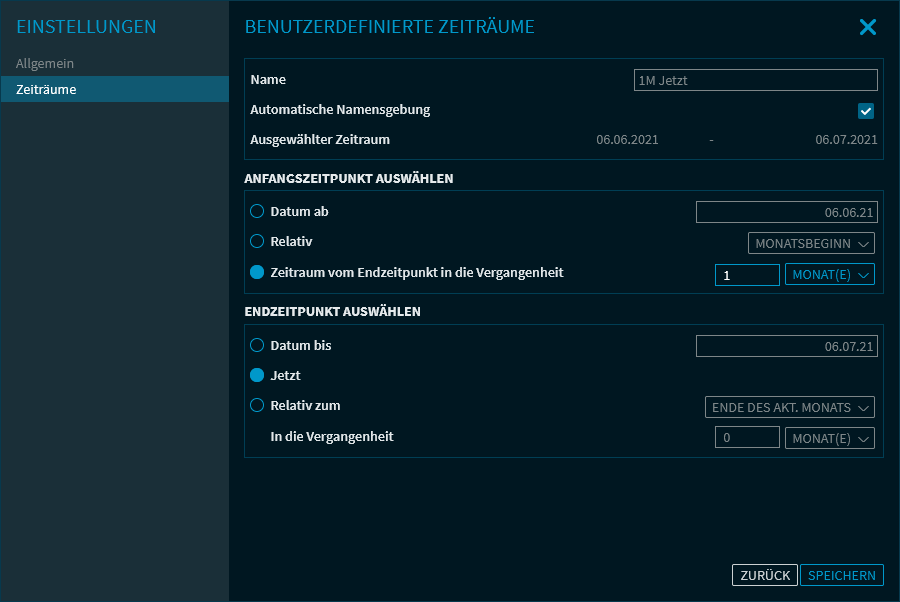Select the 'Datum ab' radio option

tap(257, 212)
